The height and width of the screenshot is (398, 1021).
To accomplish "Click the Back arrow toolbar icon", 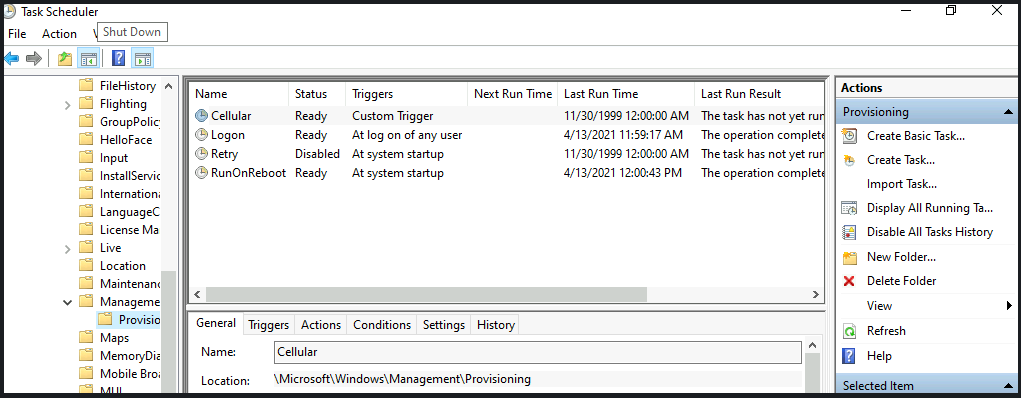I will (12, 59).
